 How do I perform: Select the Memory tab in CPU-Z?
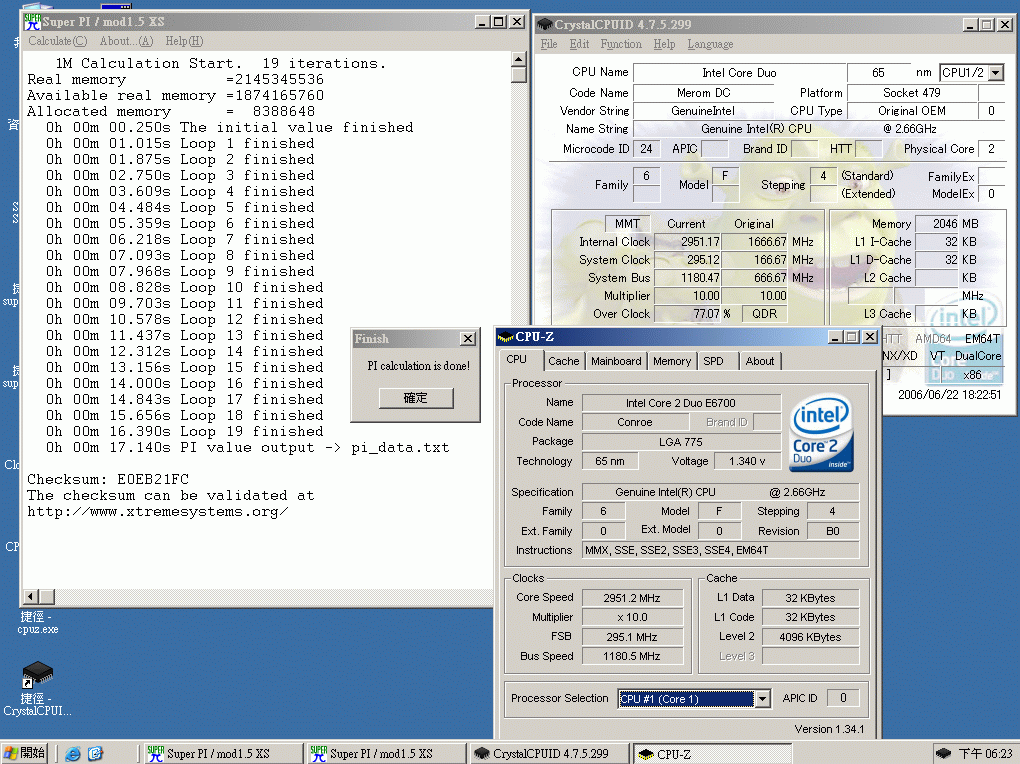(x=671, y=361)
